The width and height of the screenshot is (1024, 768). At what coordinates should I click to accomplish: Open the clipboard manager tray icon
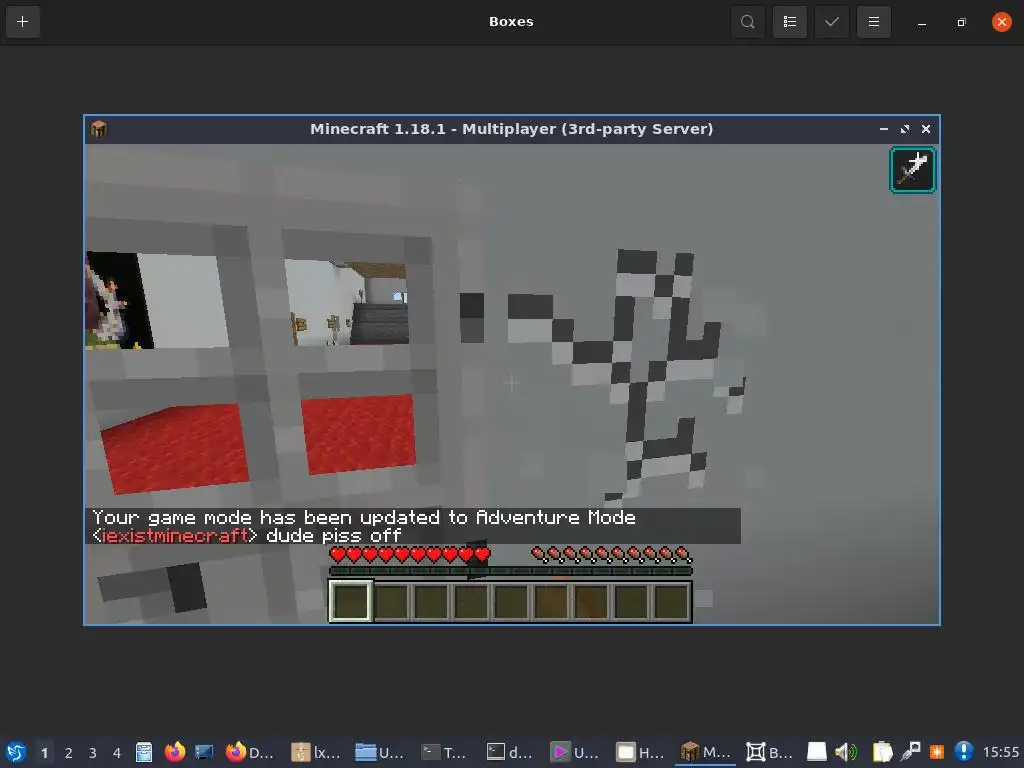pos(882,752)
